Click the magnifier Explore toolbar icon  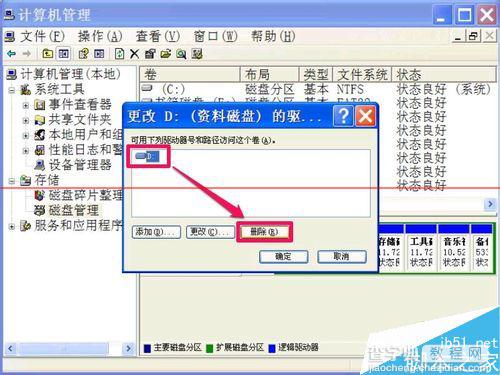tap(181, 53)
